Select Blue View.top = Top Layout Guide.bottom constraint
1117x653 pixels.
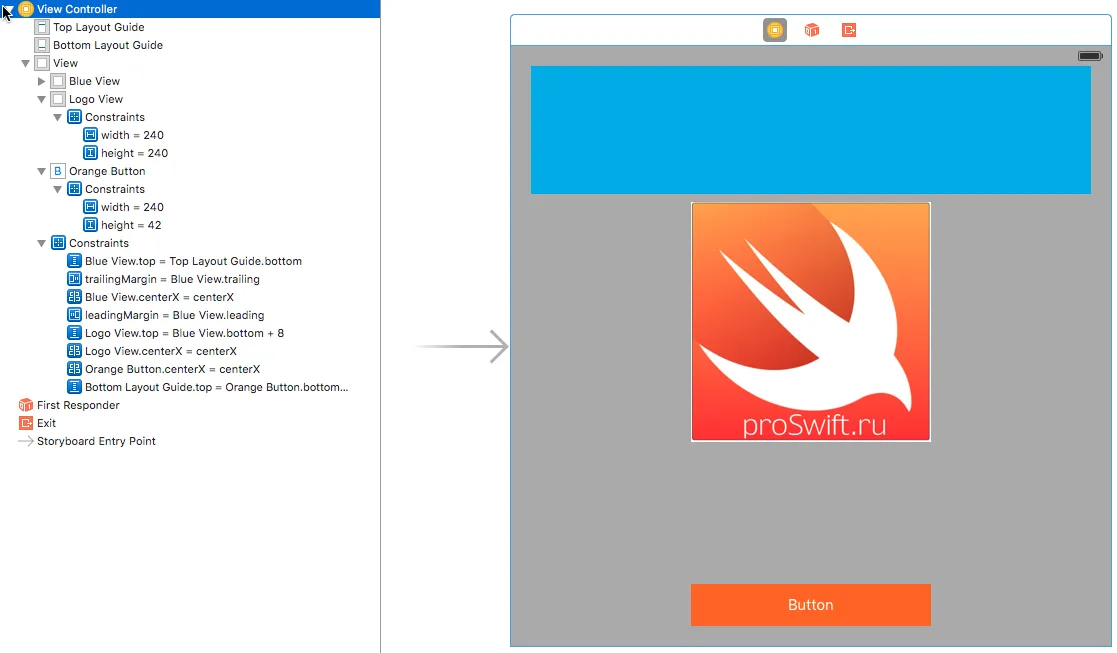coord(193,261)
